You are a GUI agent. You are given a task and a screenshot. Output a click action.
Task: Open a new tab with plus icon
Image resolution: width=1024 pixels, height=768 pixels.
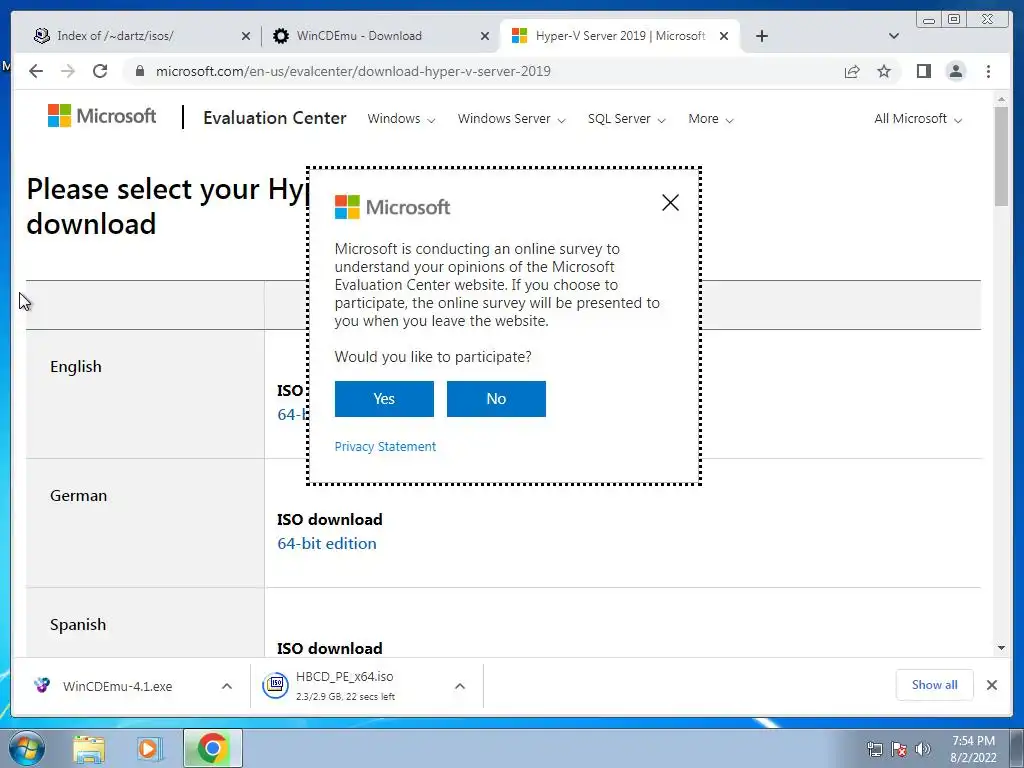point(761,36)
